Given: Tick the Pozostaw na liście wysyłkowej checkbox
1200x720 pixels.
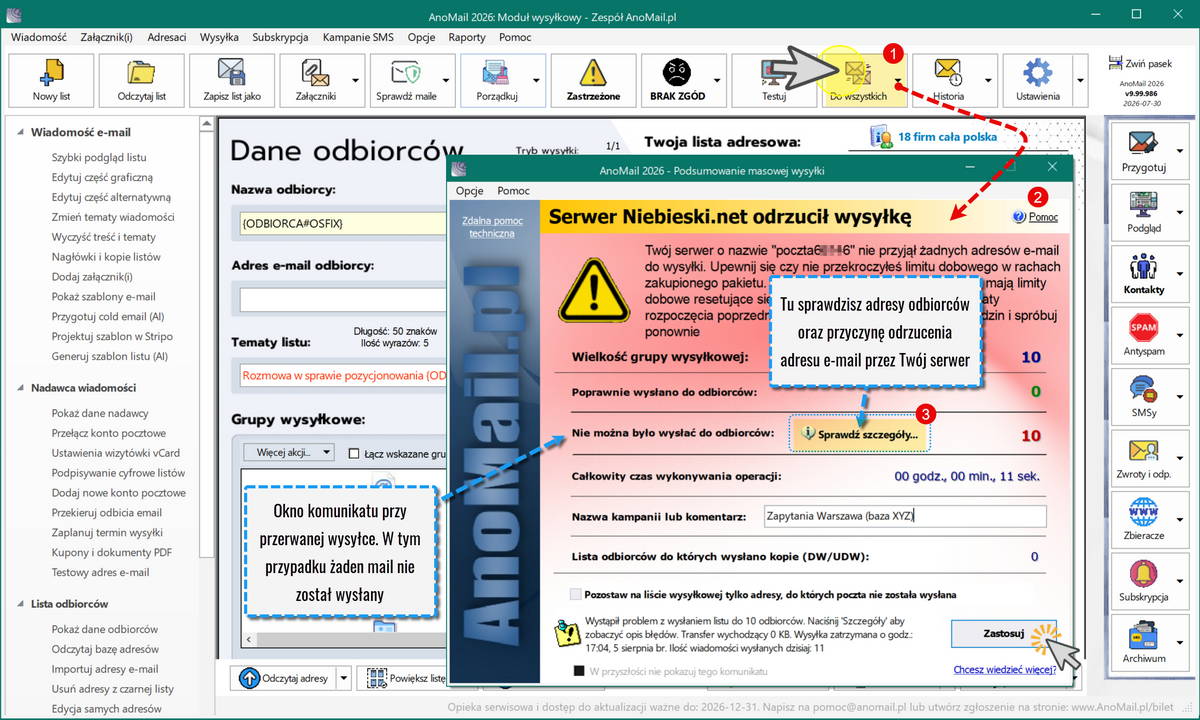Looking at the screenshot, I should click(575, 594).
